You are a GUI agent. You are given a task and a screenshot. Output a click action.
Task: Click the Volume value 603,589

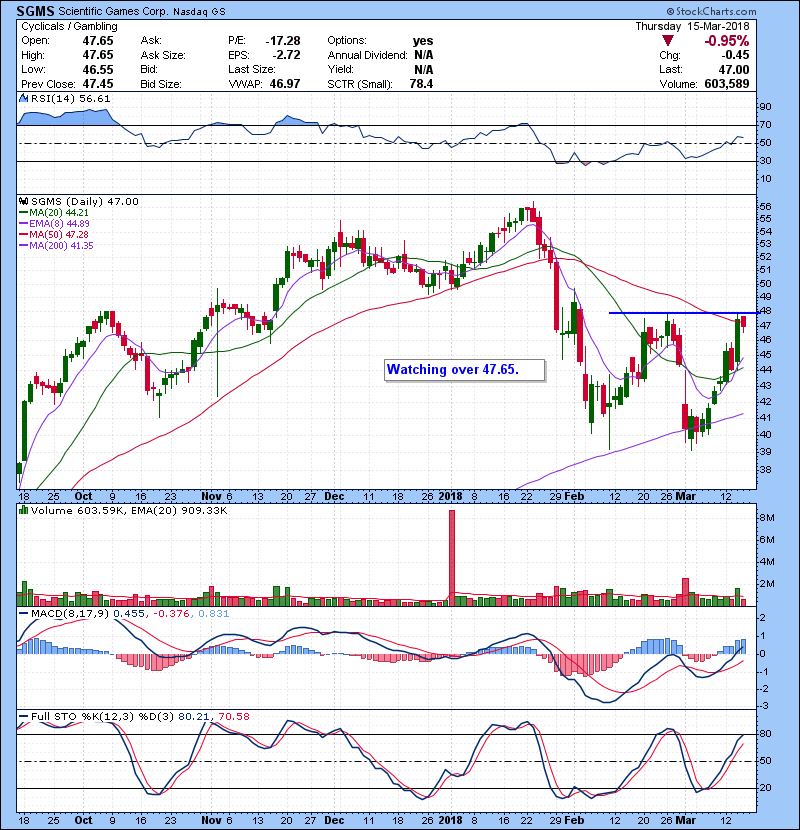point(726,84)
